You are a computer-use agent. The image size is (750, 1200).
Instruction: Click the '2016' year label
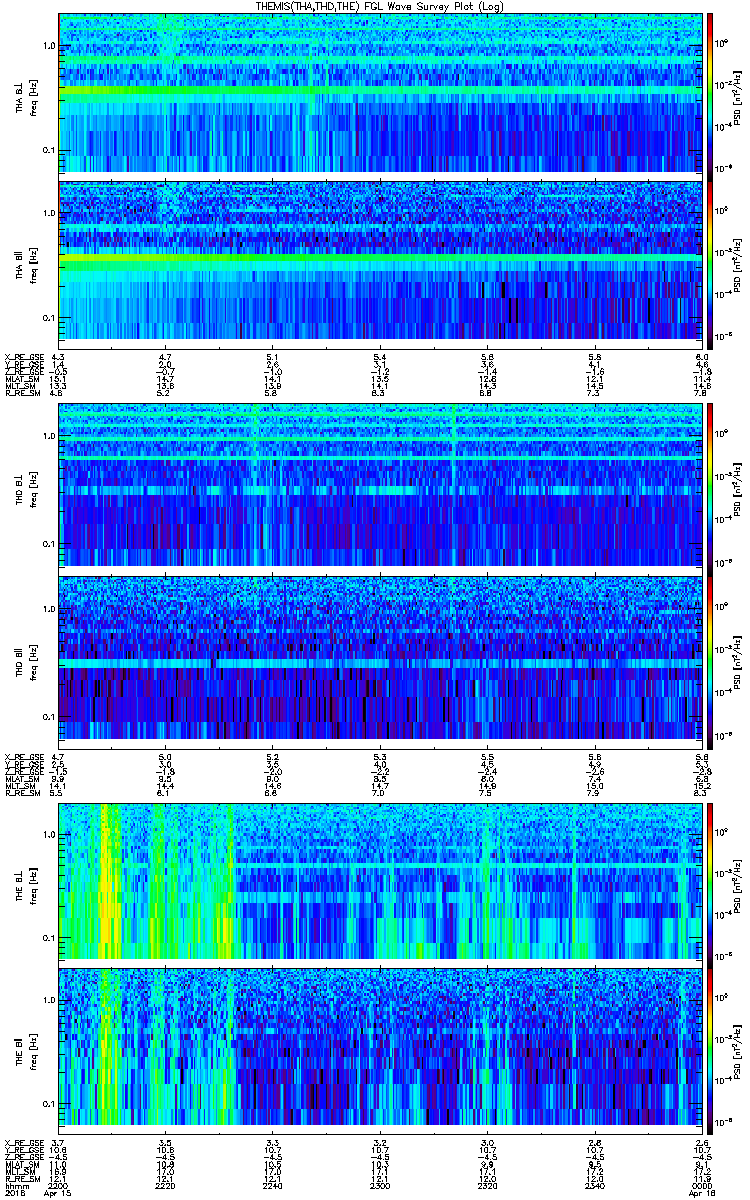16,1193
